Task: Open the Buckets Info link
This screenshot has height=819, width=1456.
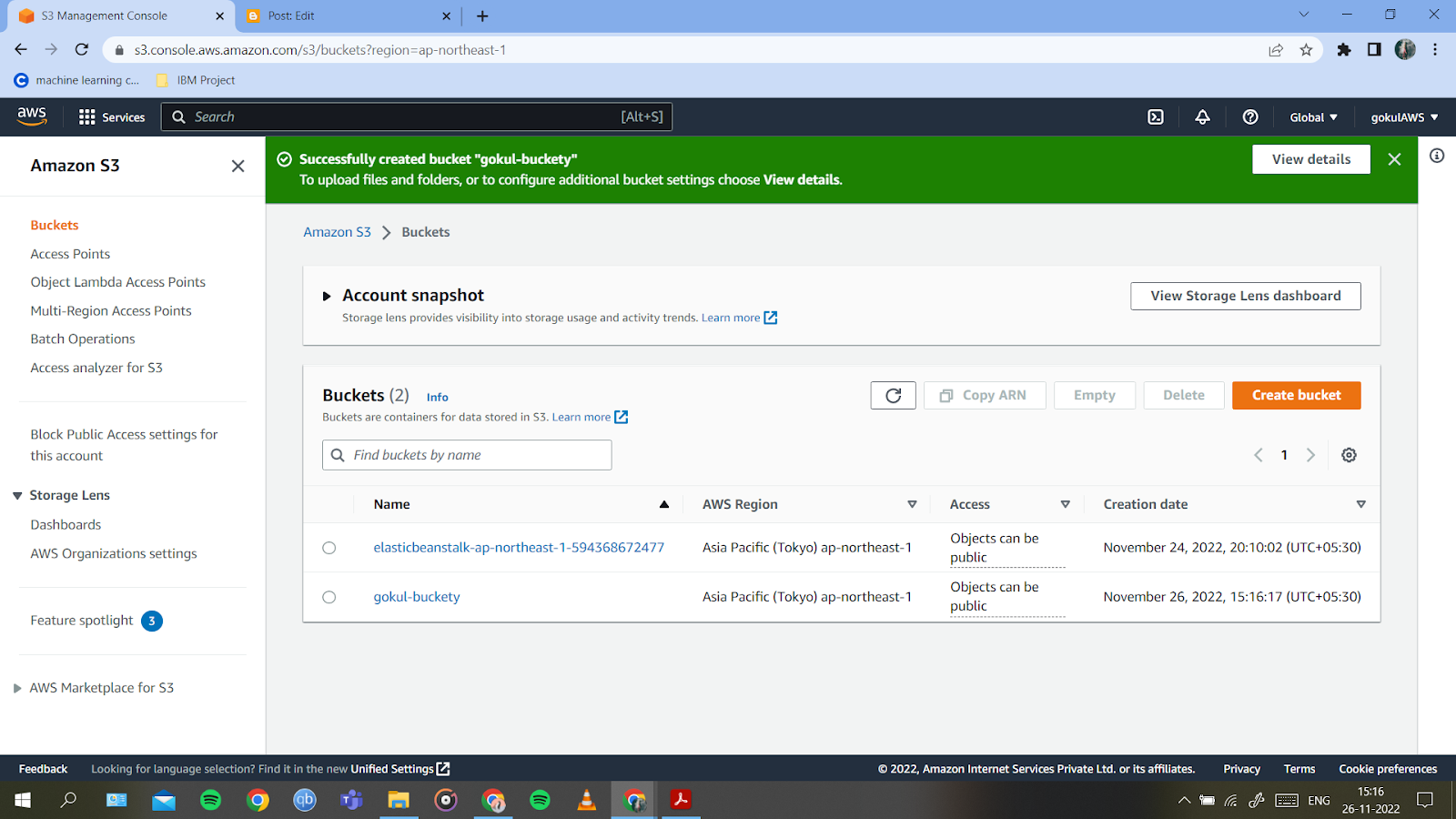Action: (438, 398)
